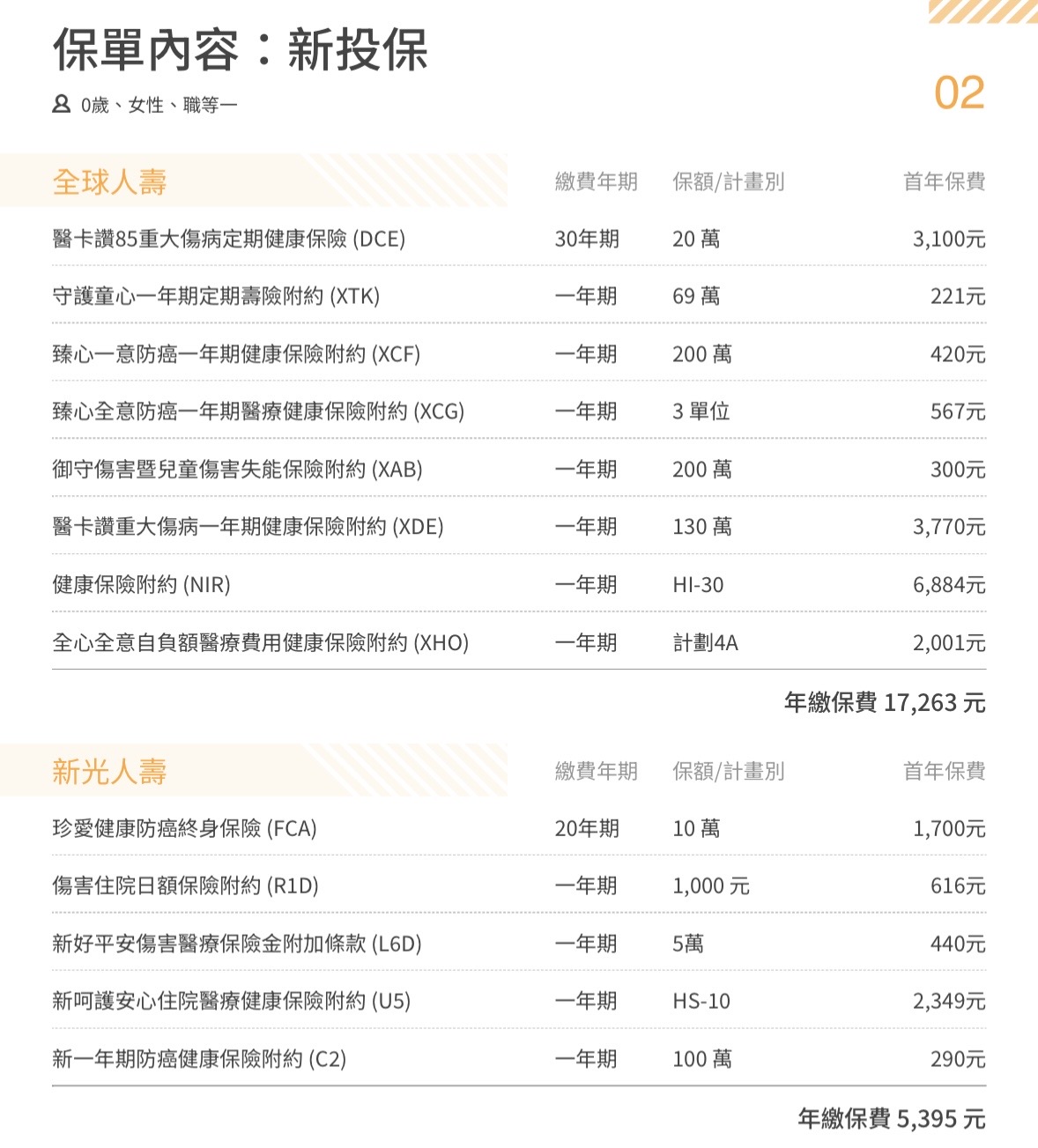The width and height of the screenshot is (1038, 1148).
Task: Open 新好平安傷害醫療保險金附加條款 (L6D) item
Action: tap(237, 944)
